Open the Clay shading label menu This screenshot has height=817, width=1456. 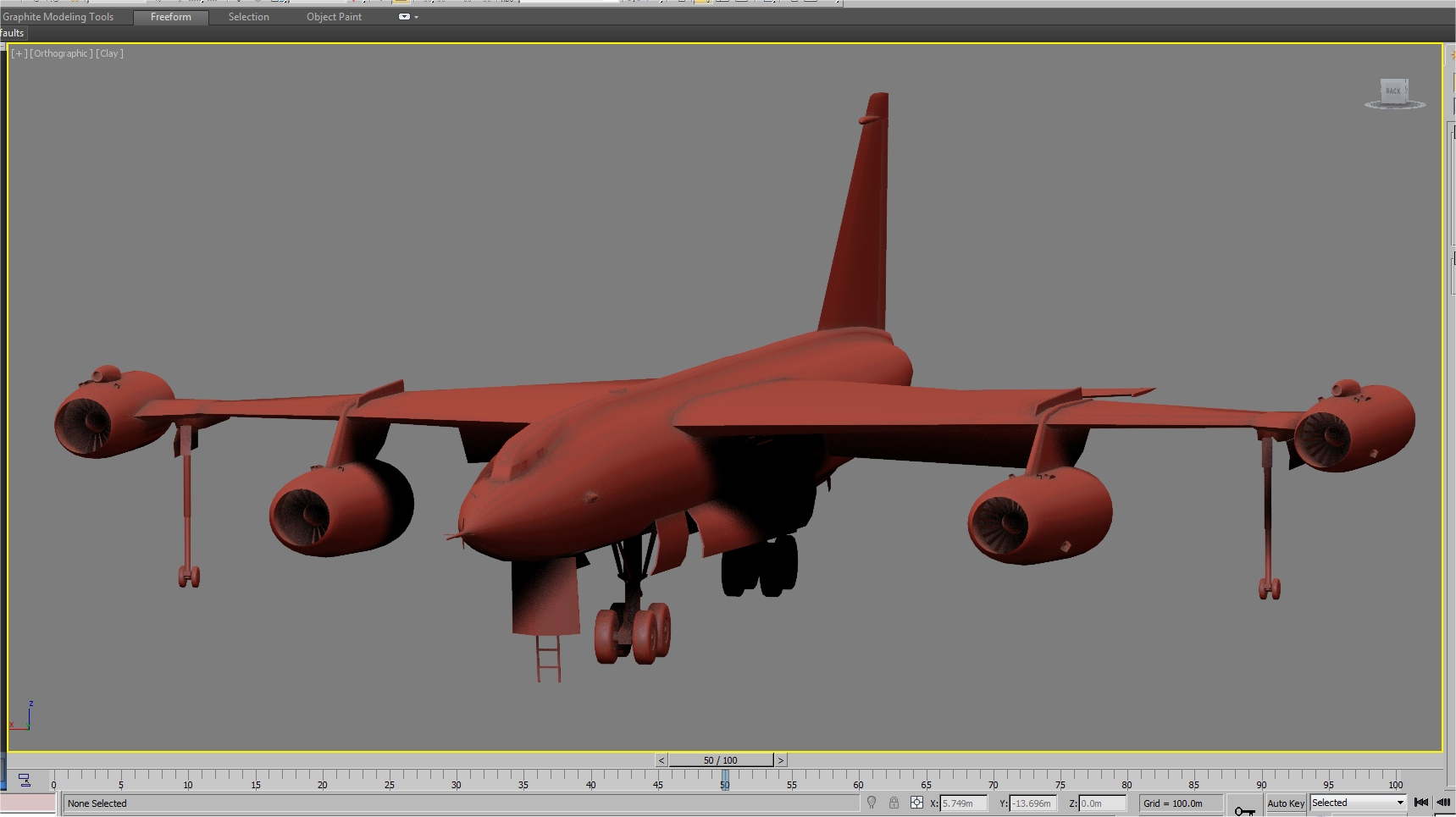click(x=109, y=53)
